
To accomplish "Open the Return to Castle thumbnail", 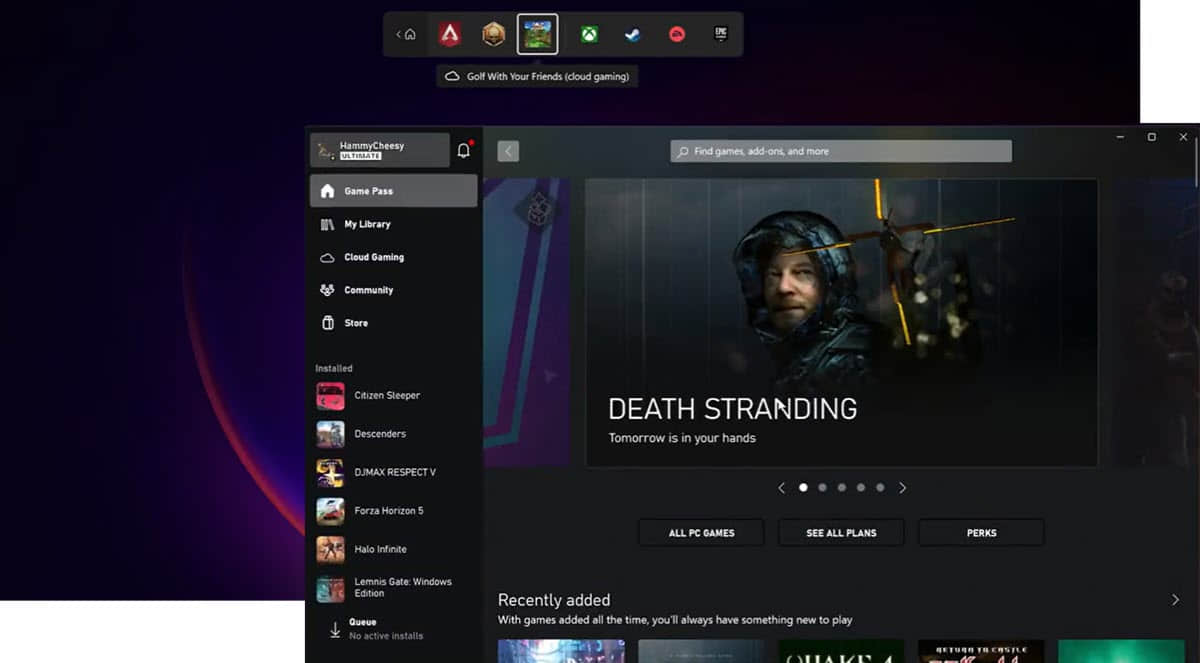I will pyautogui.click(x=981, y=652).
